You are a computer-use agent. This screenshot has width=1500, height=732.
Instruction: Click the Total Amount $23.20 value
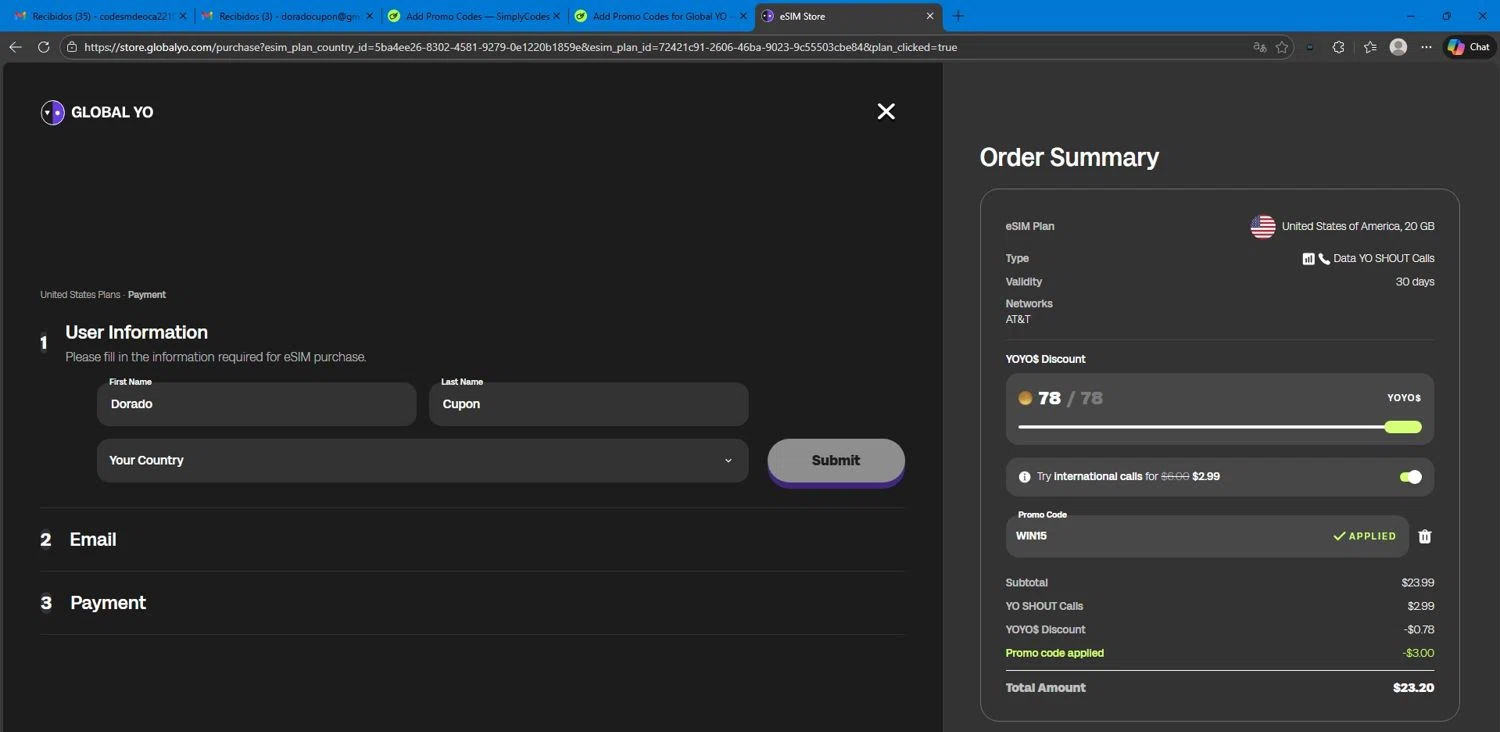[x=1413, y=688]
